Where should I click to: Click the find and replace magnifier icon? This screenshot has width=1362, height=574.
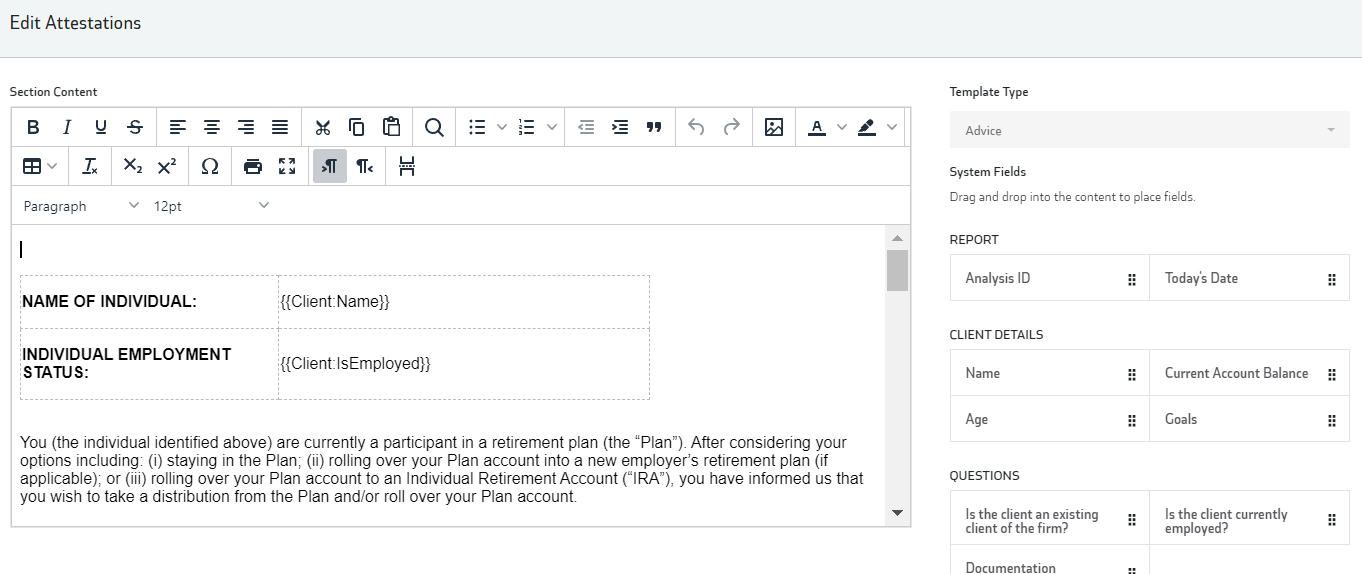coord(434,127)
